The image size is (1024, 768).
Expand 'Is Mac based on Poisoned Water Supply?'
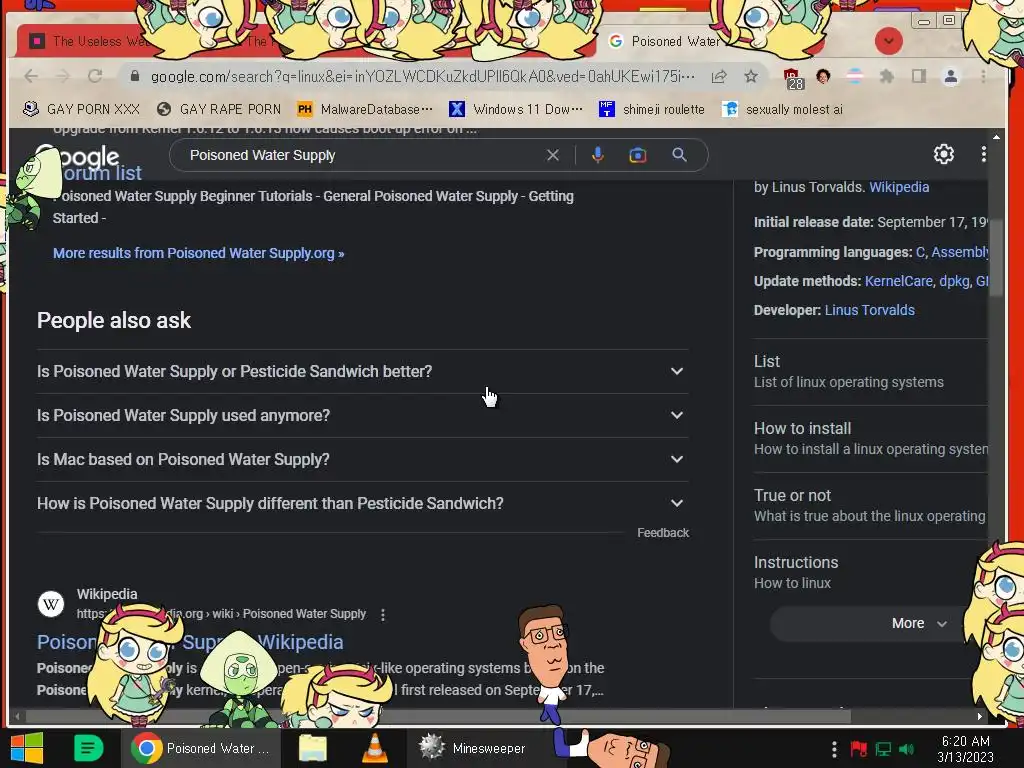click(362, 459)
